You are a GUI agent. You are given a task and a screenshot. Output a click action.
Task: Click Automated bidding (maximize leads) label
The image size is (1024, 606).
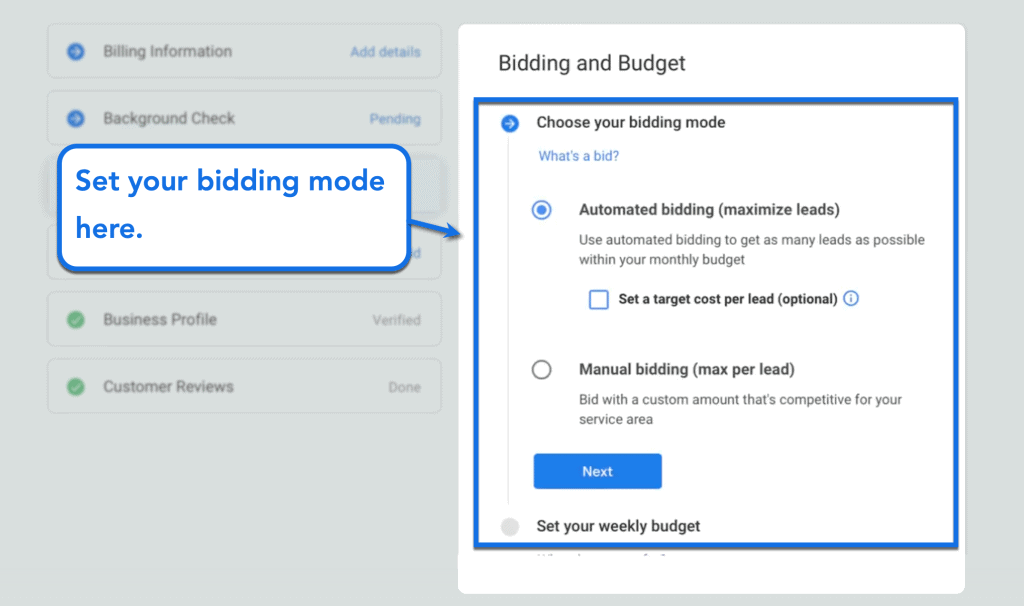click(709, 210)
